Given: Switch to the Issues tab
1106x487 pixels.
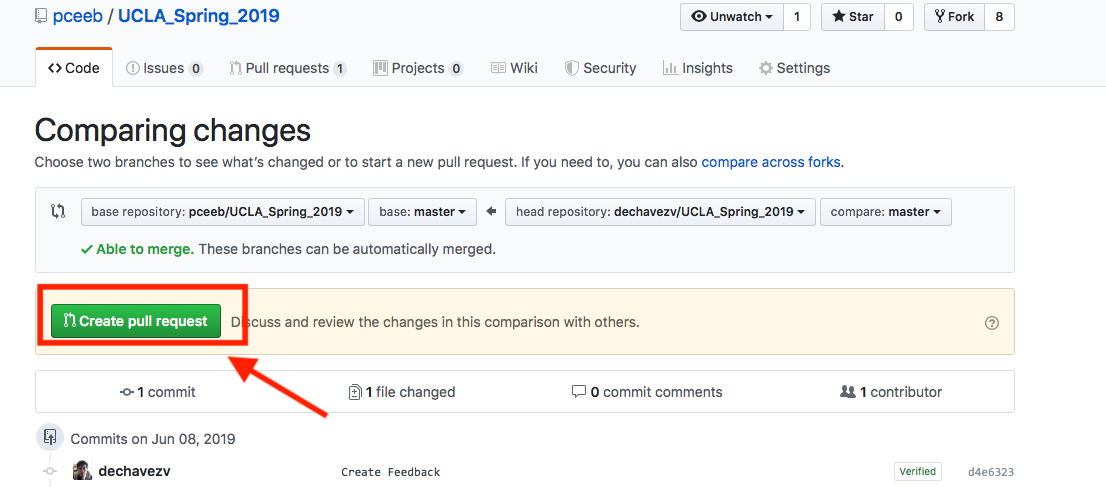Looking at the screenshot, I should (x=164, y=68).
